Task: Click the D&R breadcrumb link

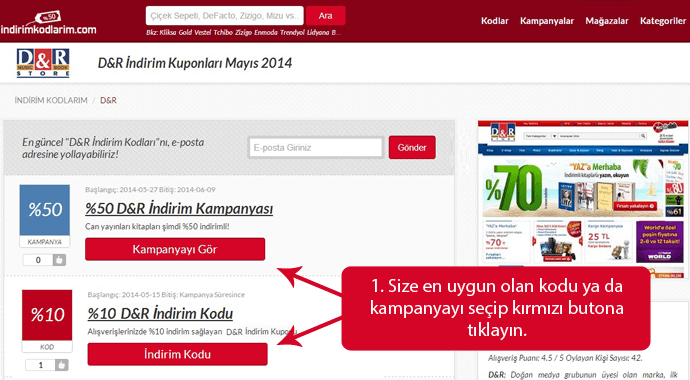Action: tap(108, 100)
